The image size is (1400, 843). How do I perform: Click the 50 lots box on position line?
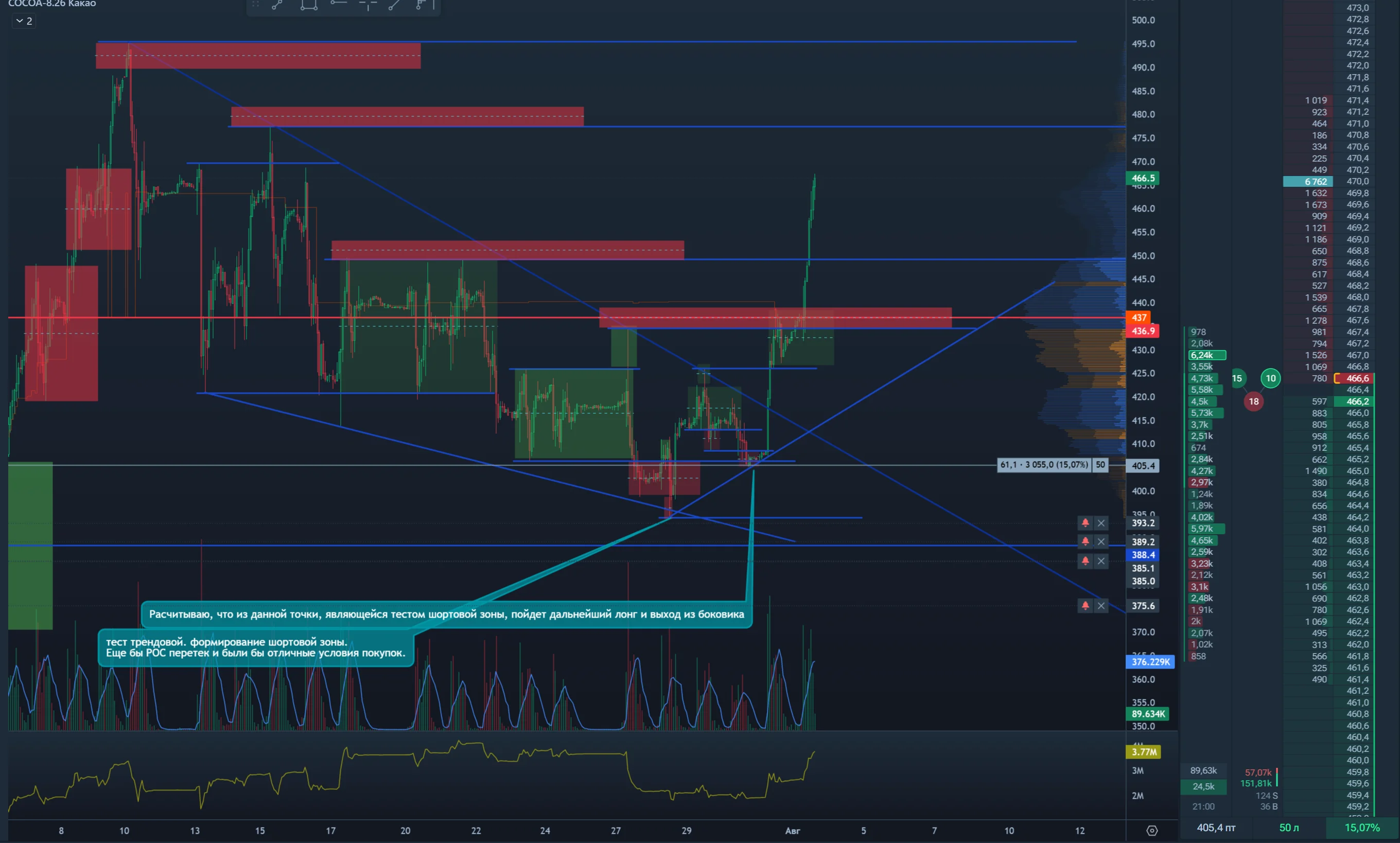1100,465
